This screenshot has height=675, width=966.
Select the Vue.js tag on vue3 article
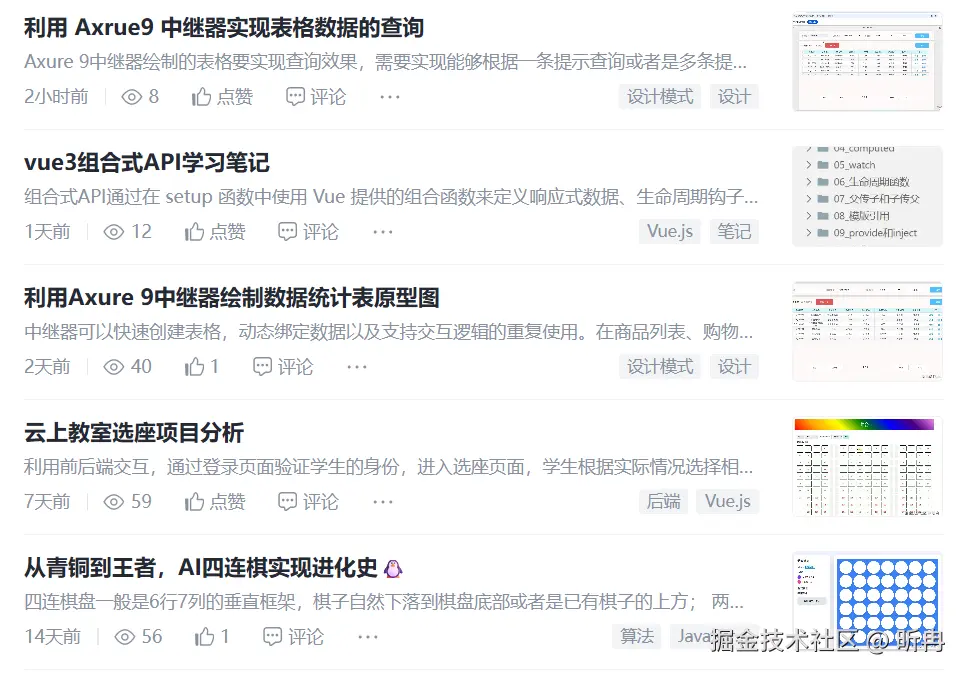coord(670,232)
